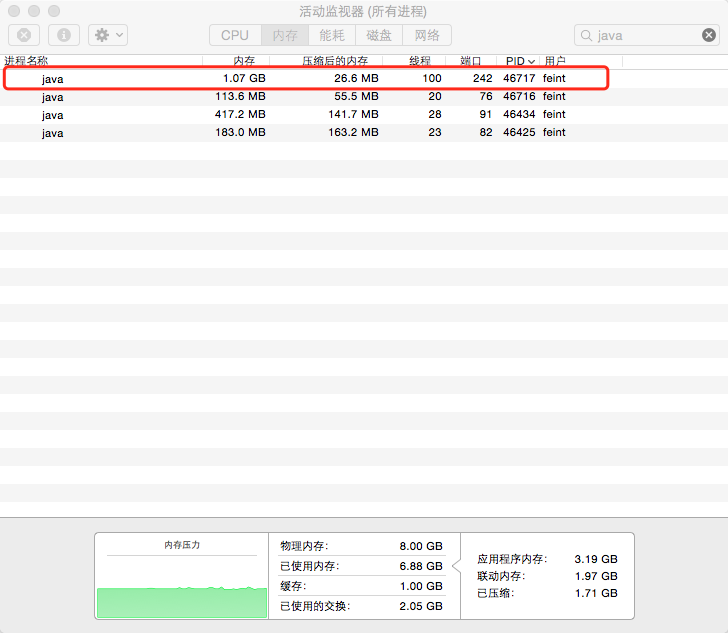Click the 55.5 MB compressed memory cell
This screenshot has height=633, width=728.
356,96
